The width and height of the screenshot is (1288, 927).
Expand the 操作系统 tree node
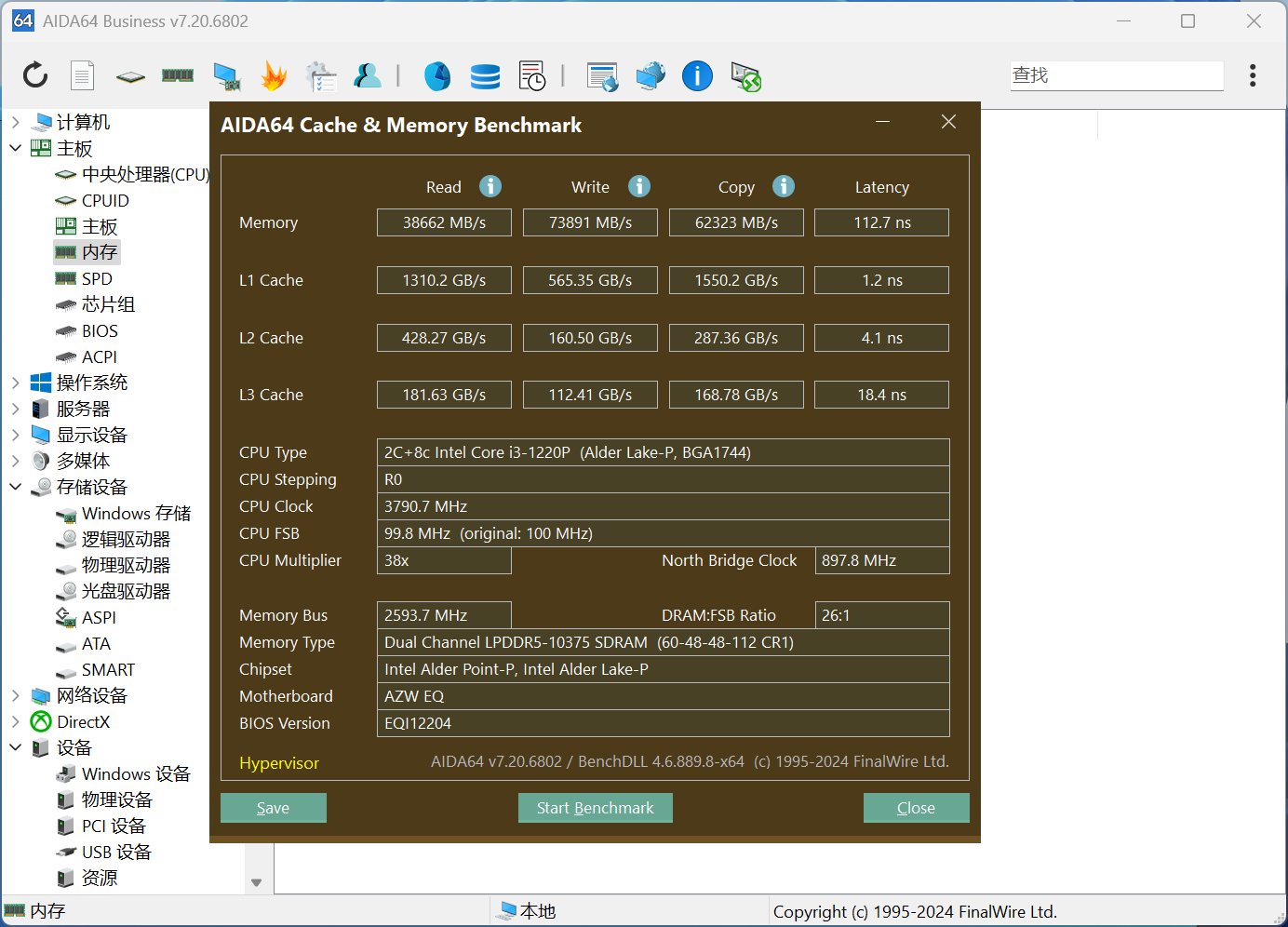[16, 383]
